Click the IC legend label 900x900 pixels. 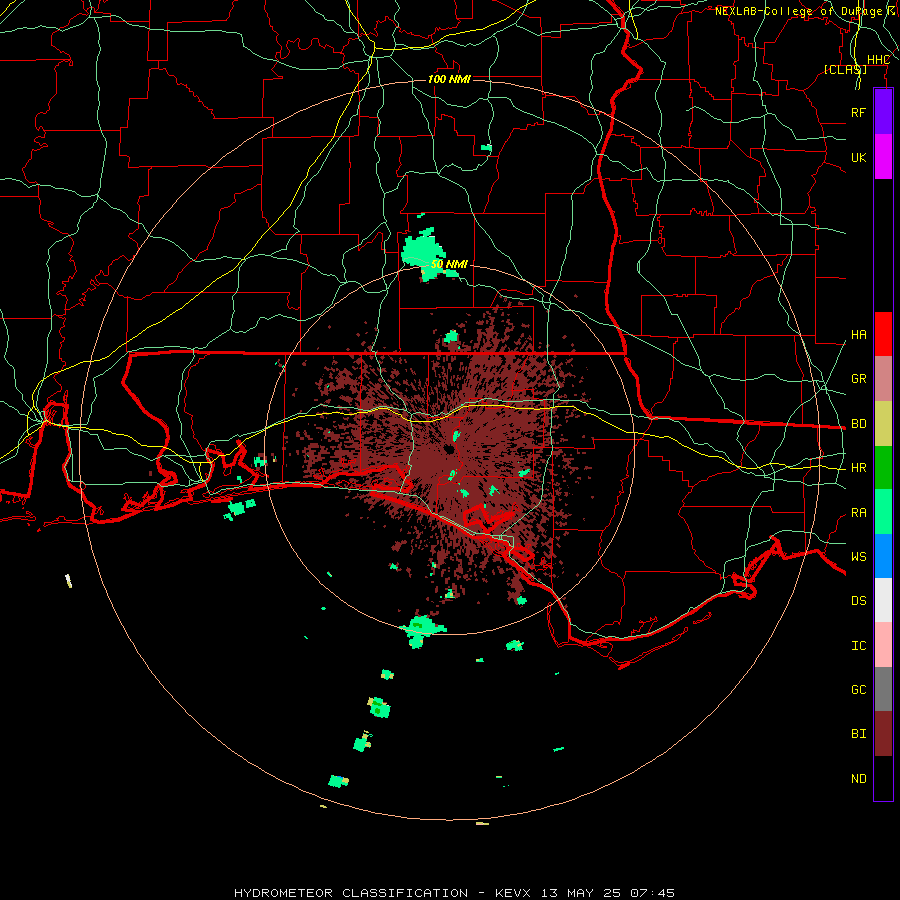tap(859, 646)
